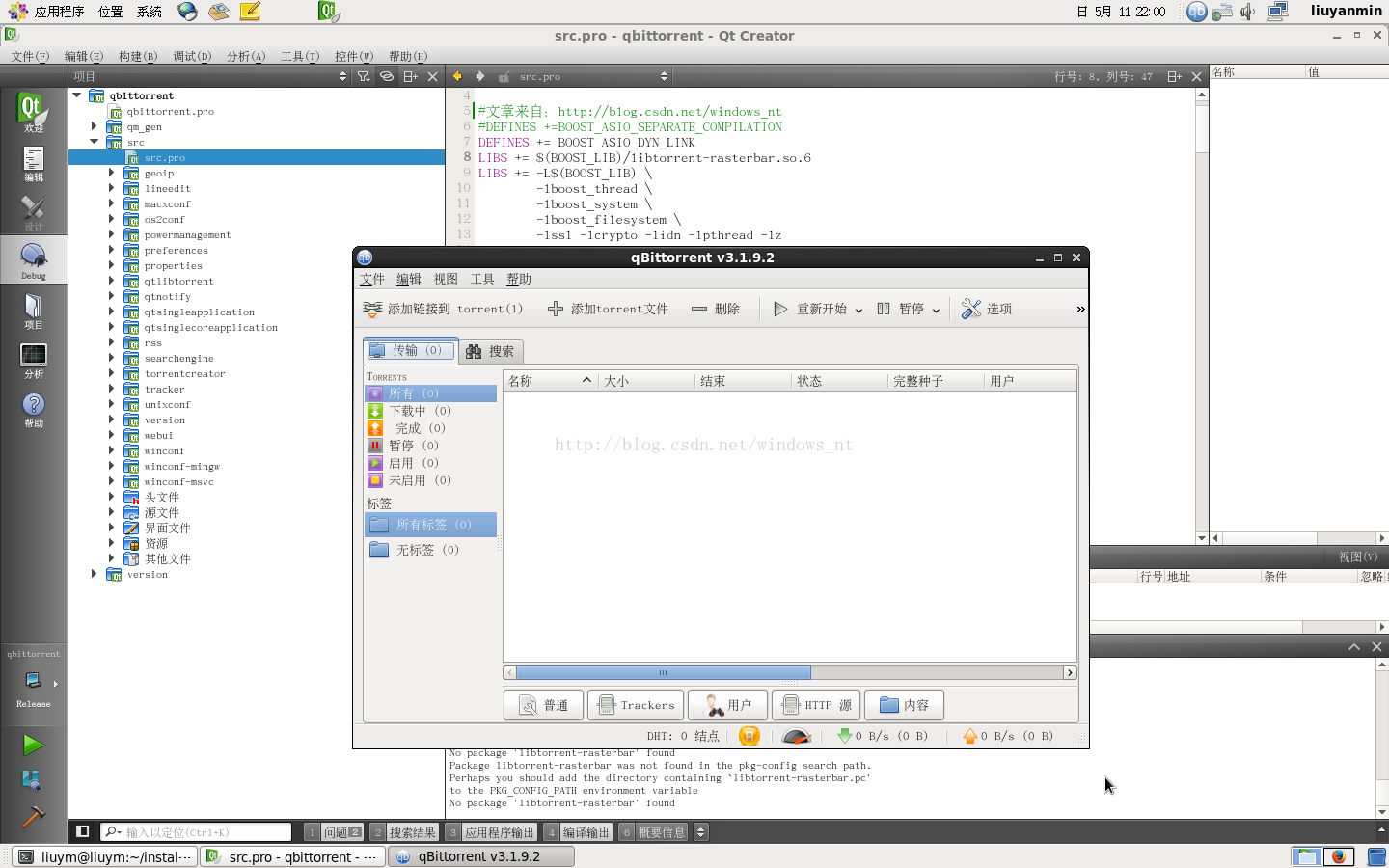Open the Applications menu in system panel
The image size is (1389, 868).
click(x=46, y=12)
